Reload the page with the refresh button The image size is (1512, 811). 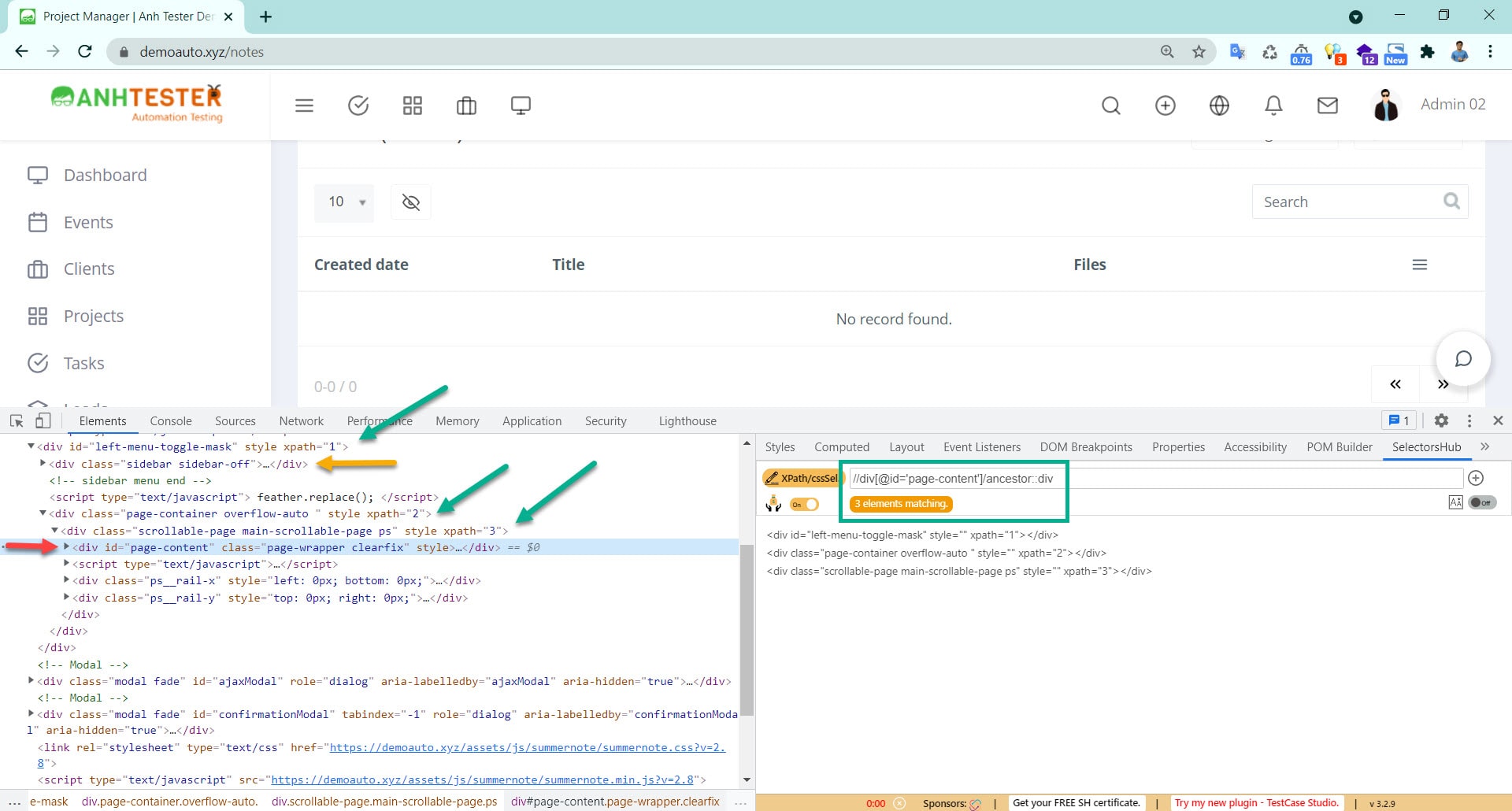pyautogui.click(x=85, y=52)
